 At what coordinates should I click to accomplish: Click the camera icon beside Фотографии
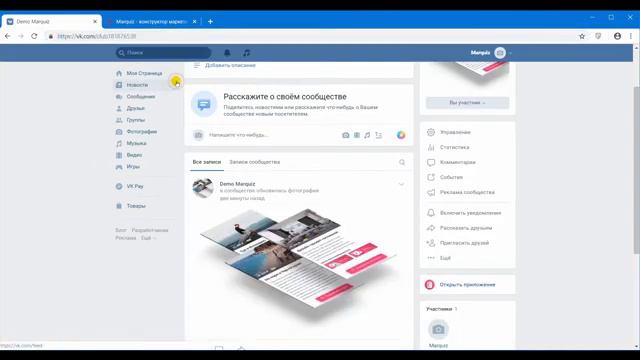pyautogui.click(x=119, y=131)
